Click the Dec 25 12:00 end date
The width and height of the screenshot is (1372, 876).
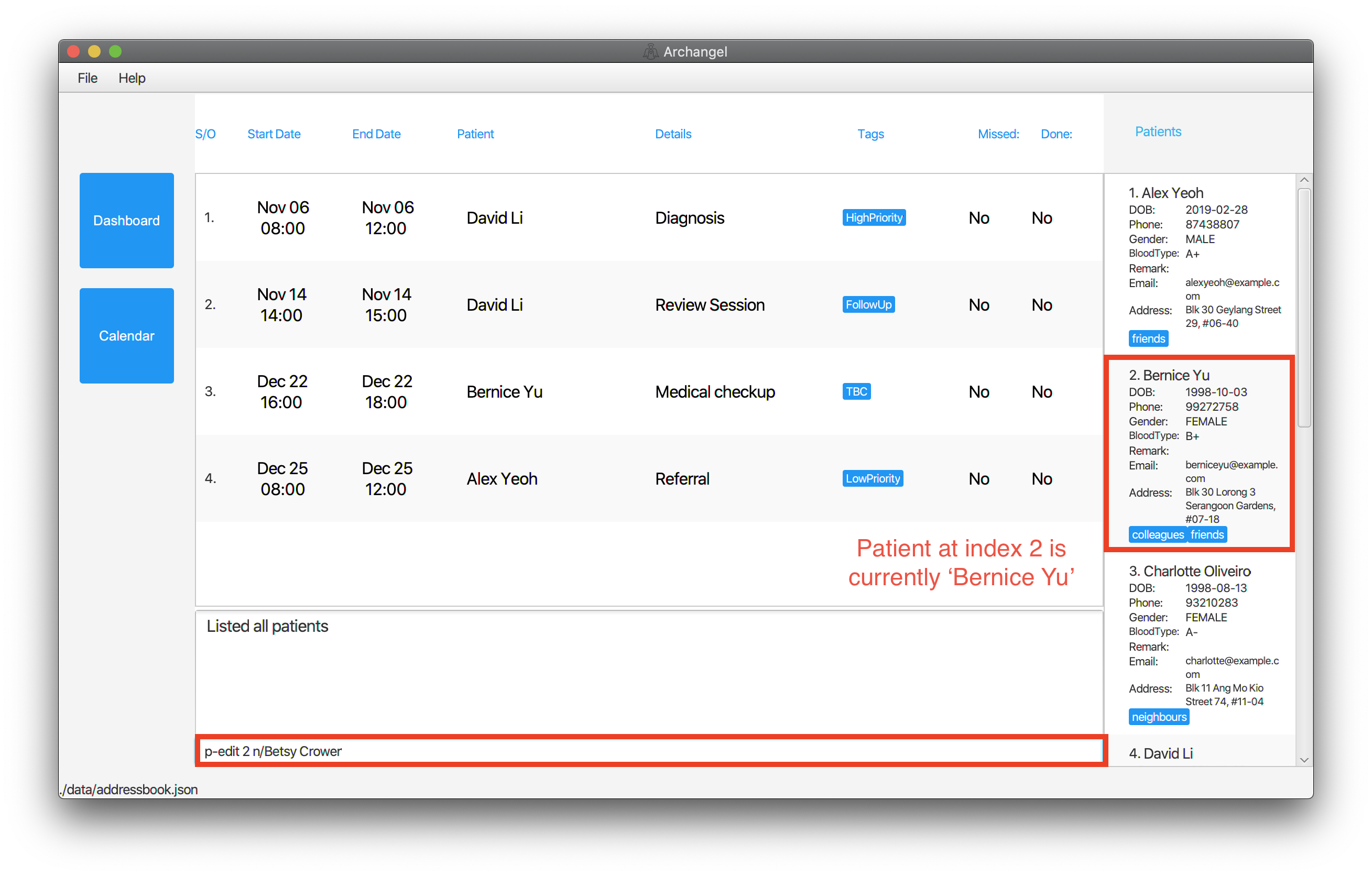[x=387, y=478]
